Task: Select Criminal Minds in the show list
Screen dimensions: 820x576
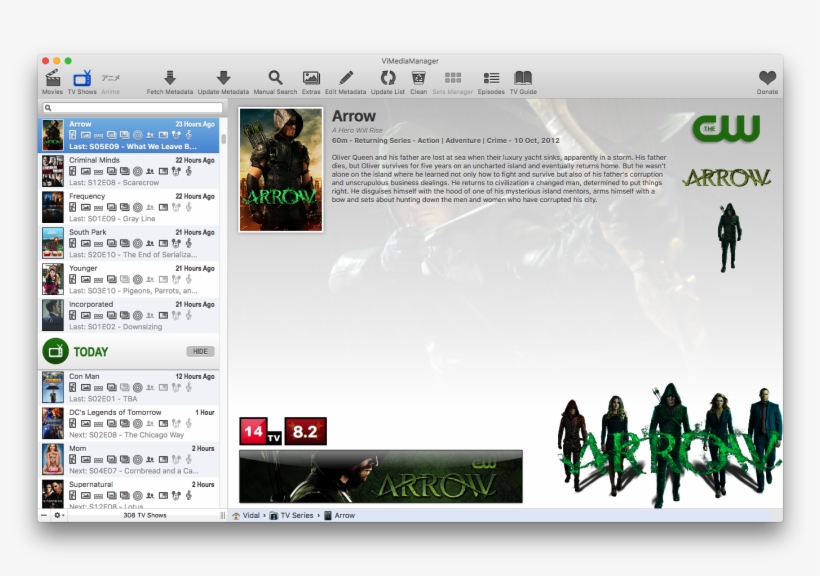Action: [130, 171]
